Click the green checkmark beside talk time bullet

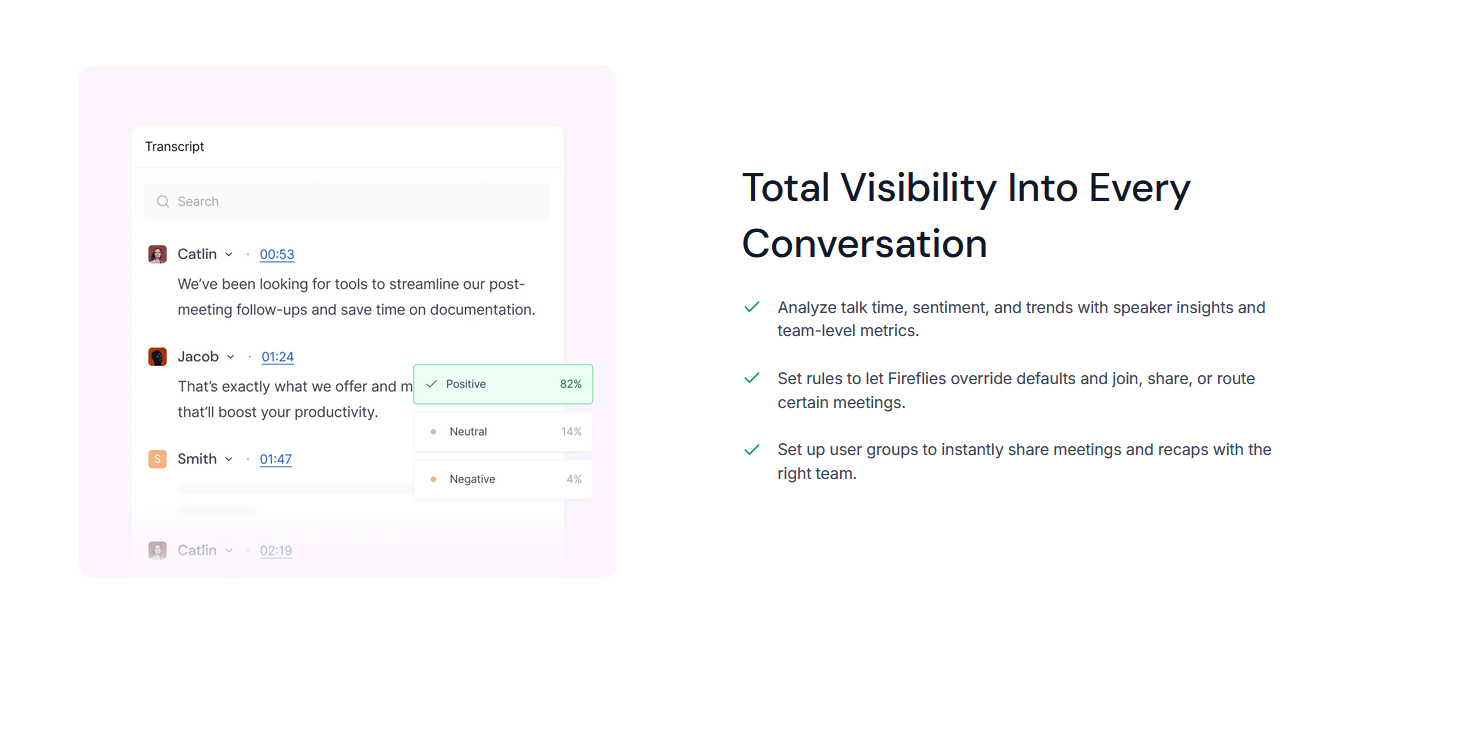pos(752,307)
